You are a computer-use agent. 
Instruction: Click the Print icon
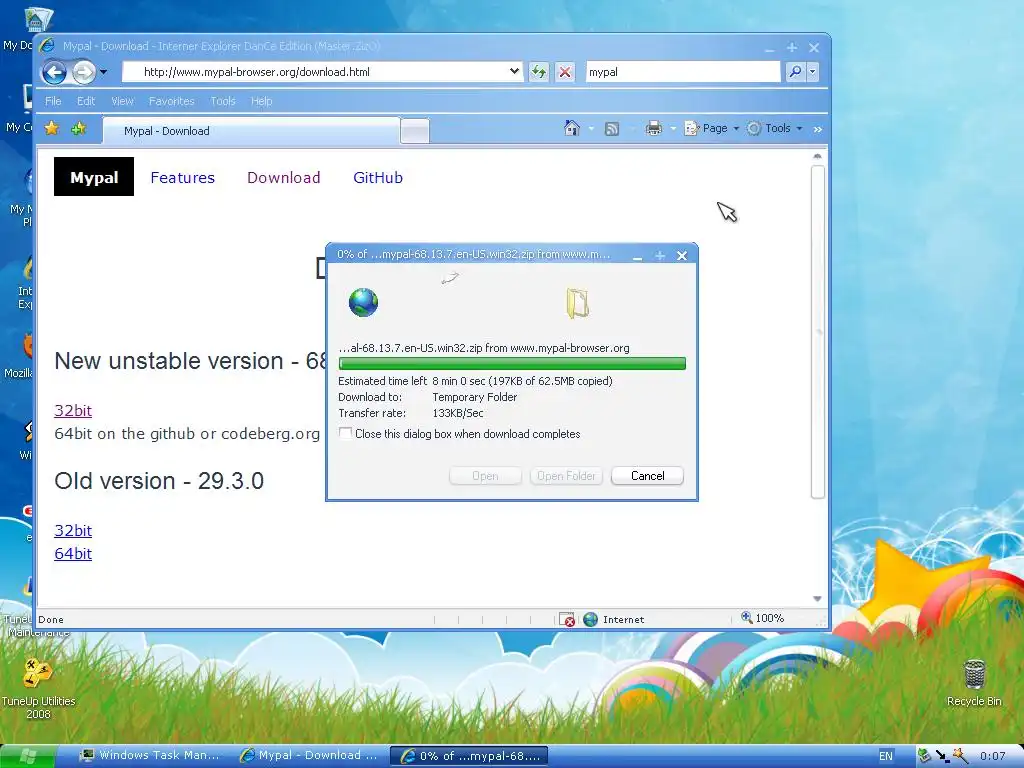[653, 129]
